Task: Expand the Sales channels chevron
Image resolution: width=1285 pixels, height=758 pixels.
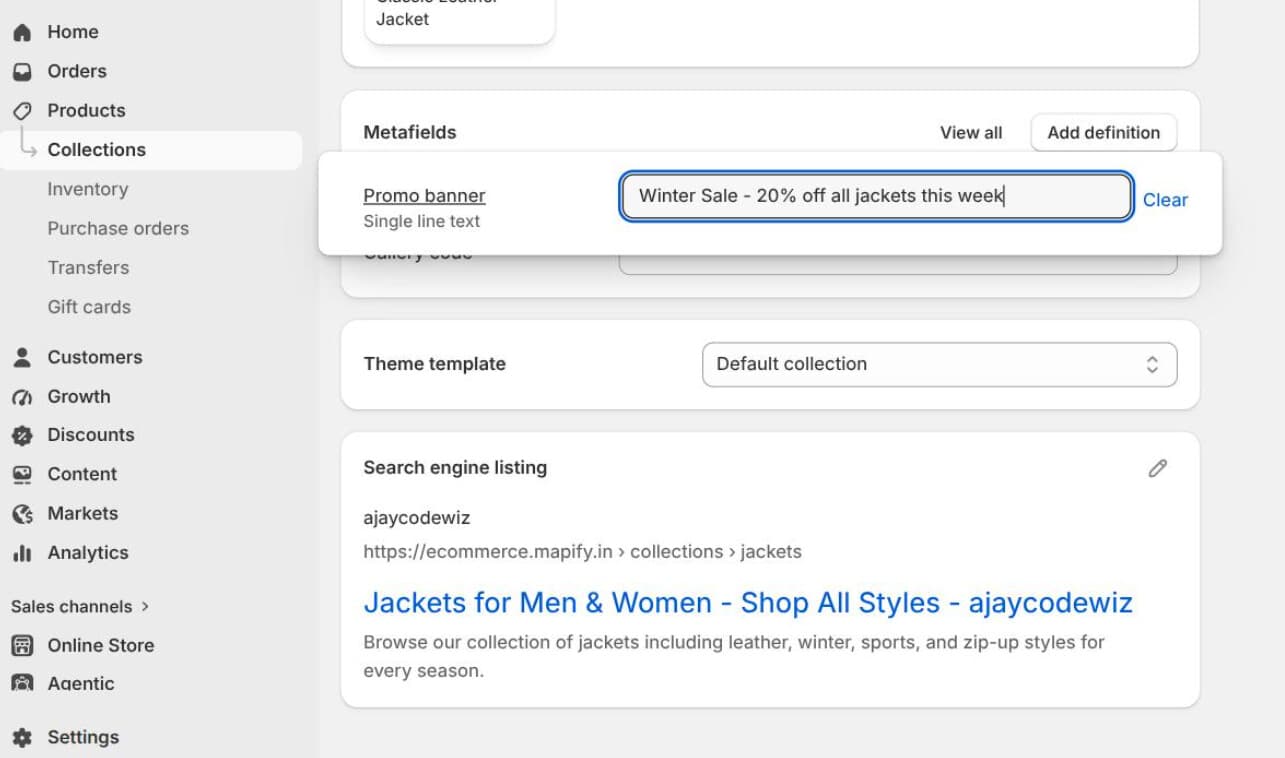Action: coord(145,606)
